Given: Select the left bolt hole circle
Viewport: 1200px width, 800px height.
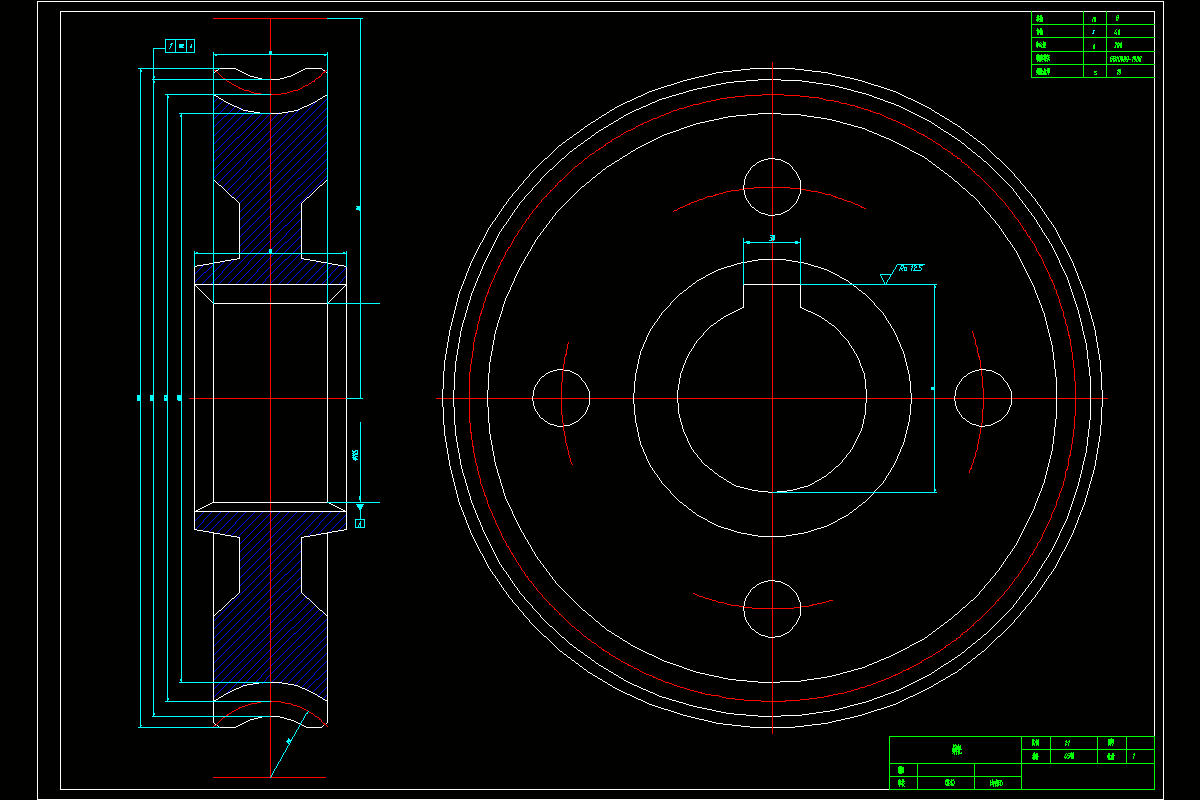Looking at the screenshot, I should click(561, 397).
